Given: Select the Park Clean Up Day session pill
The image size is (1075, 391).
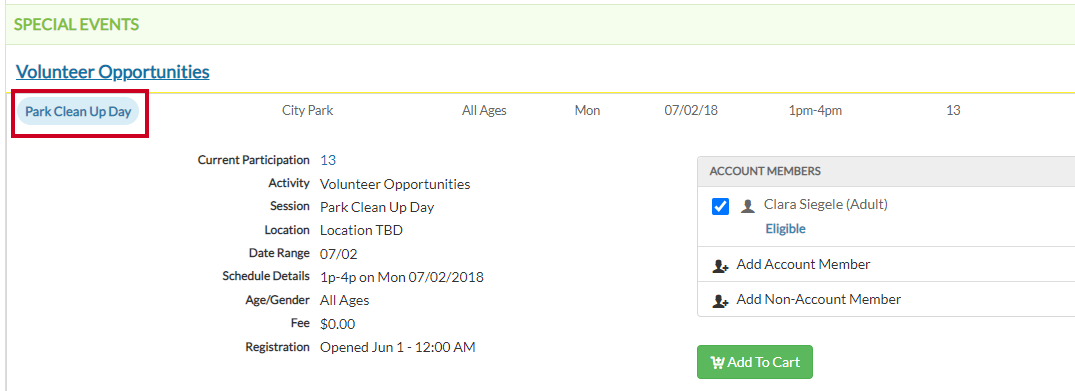Looking at the screenshot, I should 78,111.
